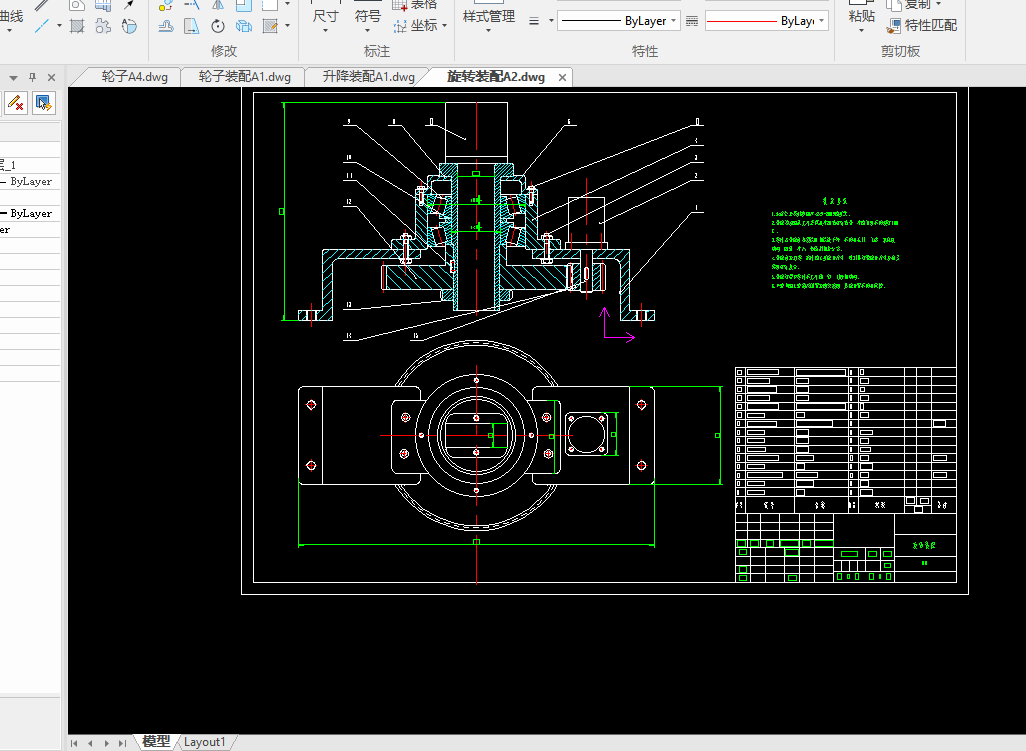1026x751 pixels.
Task: Click the lineweight icon left of first ByLayer
Action: click(534, 21)
